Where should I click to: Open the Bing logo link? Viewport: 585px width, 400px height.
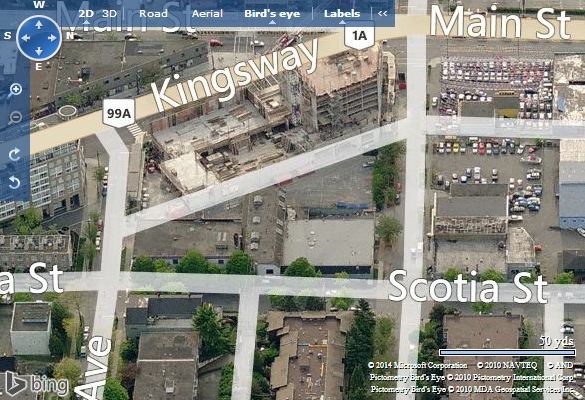(x=37, y=384)
